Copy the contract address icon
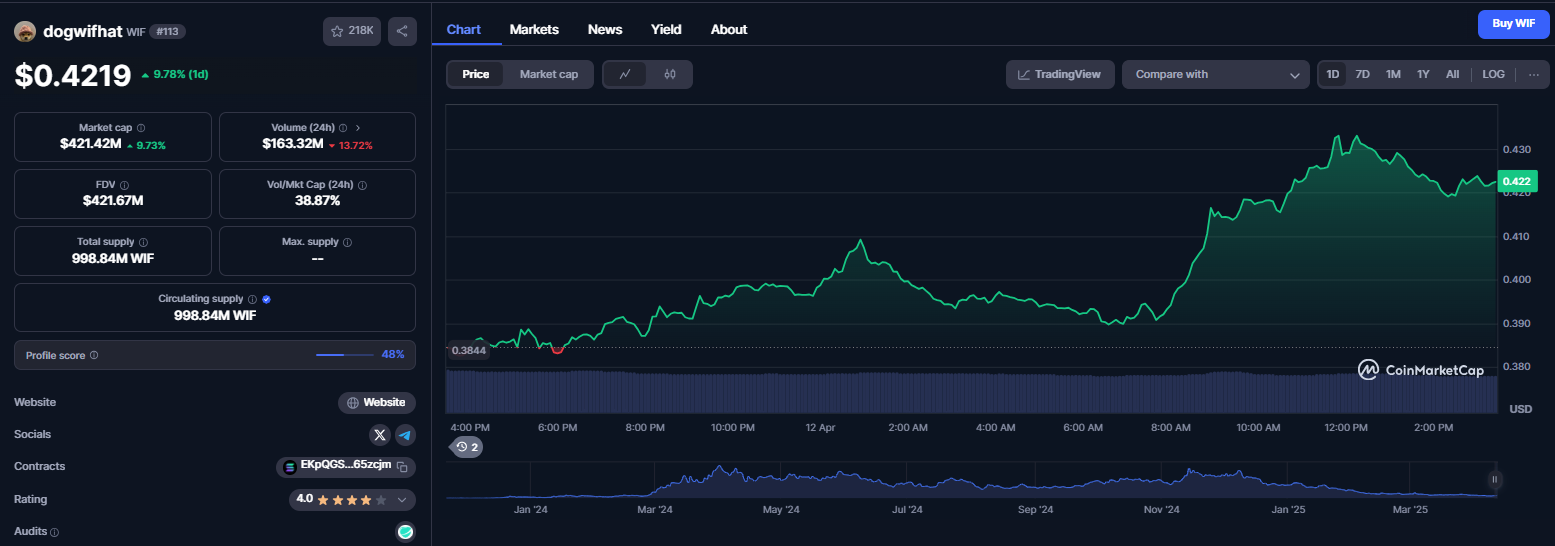This screenshot has height=546, width=1555. point(402,467)
